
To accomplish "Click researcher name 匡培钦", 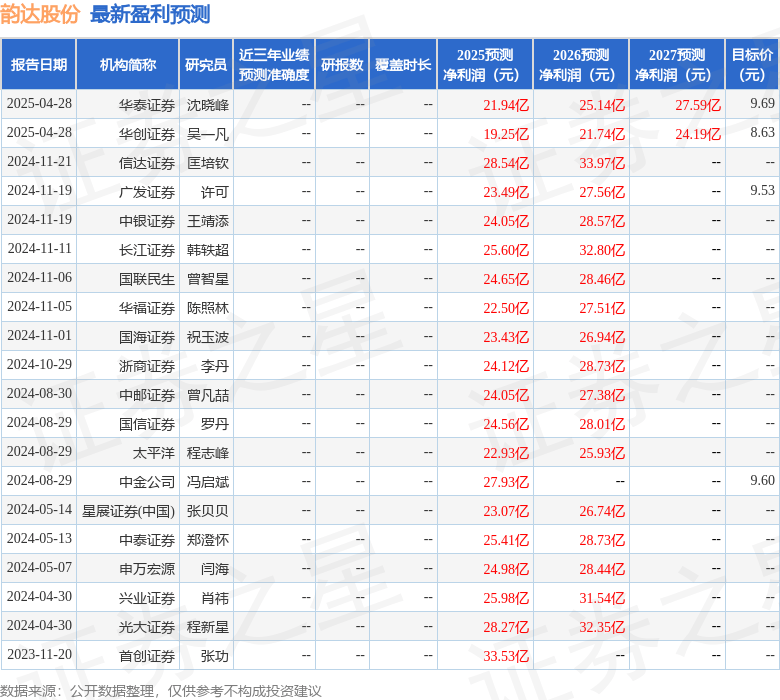I will [x=208, y=163].
